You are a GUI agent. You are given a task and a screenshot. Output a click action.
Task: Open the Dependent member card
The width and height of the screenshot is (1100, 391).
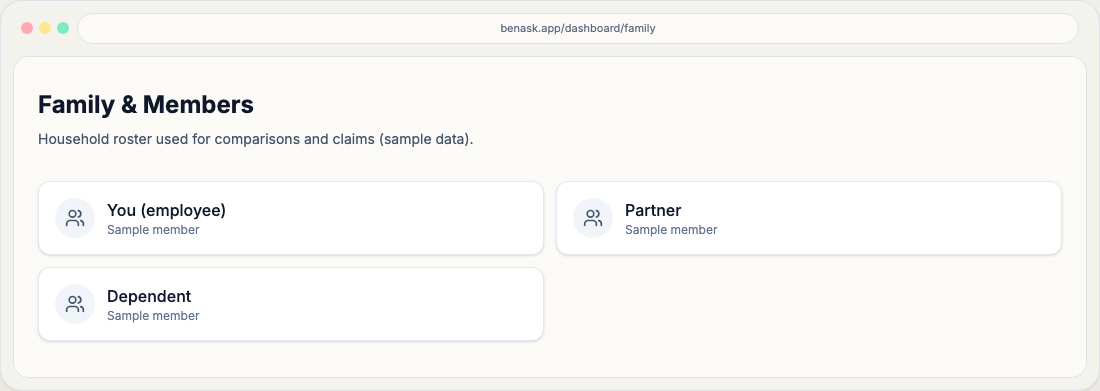291,304
